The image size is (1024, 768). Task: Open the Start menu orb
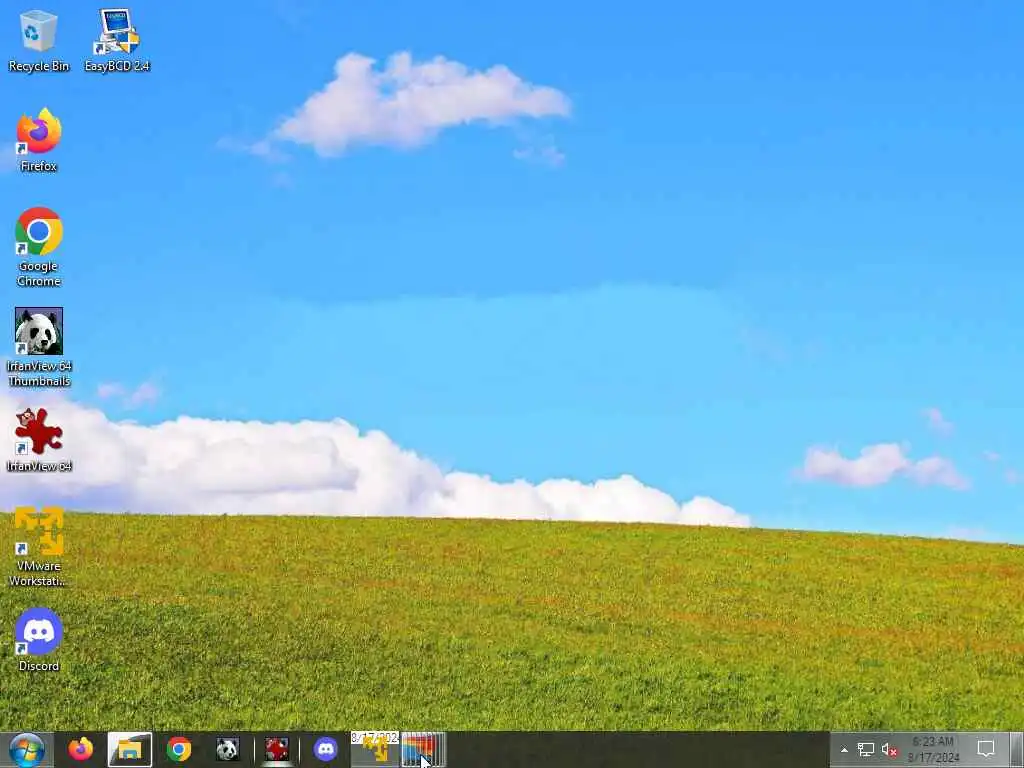(27, 750)
